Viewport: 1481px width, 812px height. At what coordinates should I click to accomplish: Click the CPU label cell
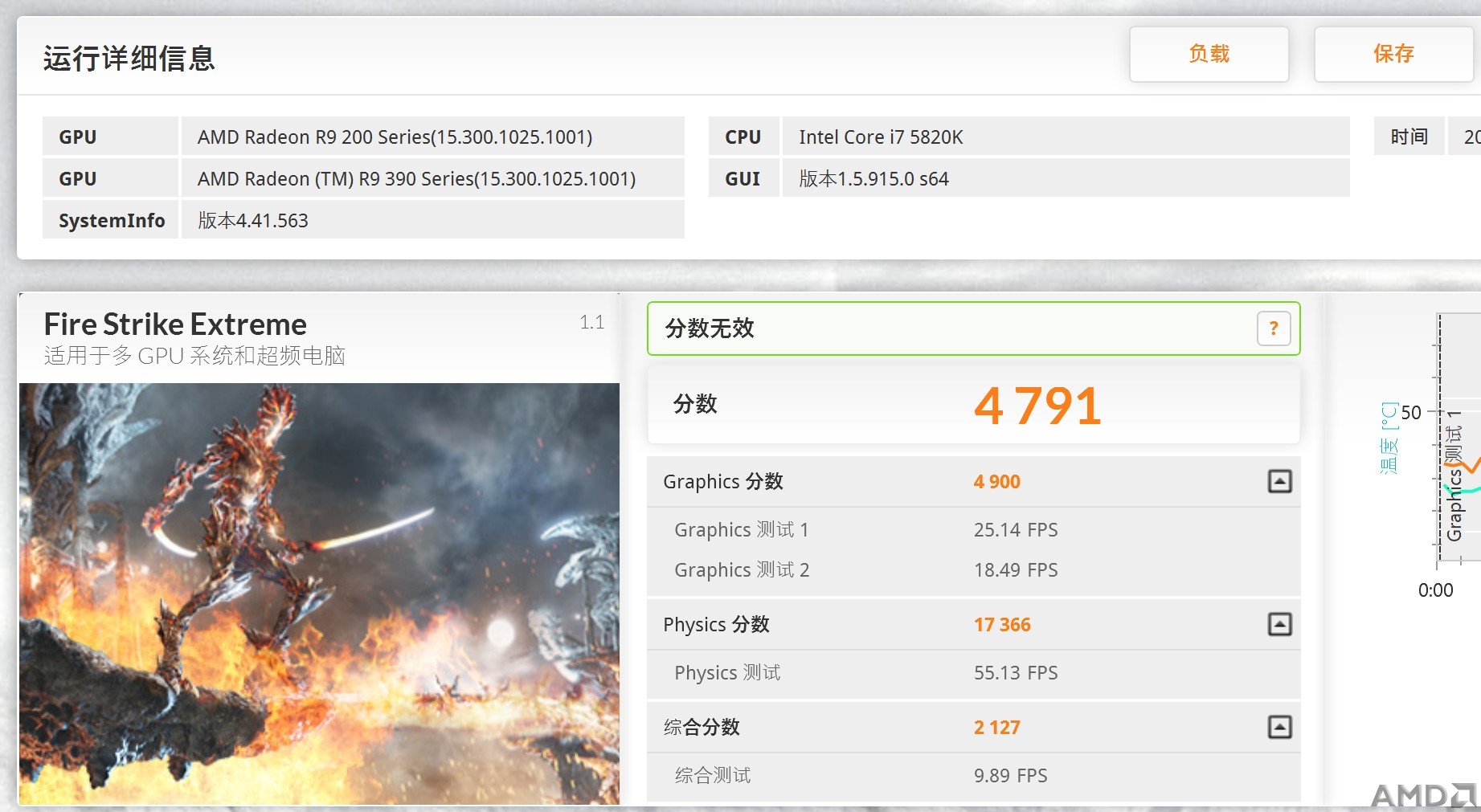coord(743,137)
